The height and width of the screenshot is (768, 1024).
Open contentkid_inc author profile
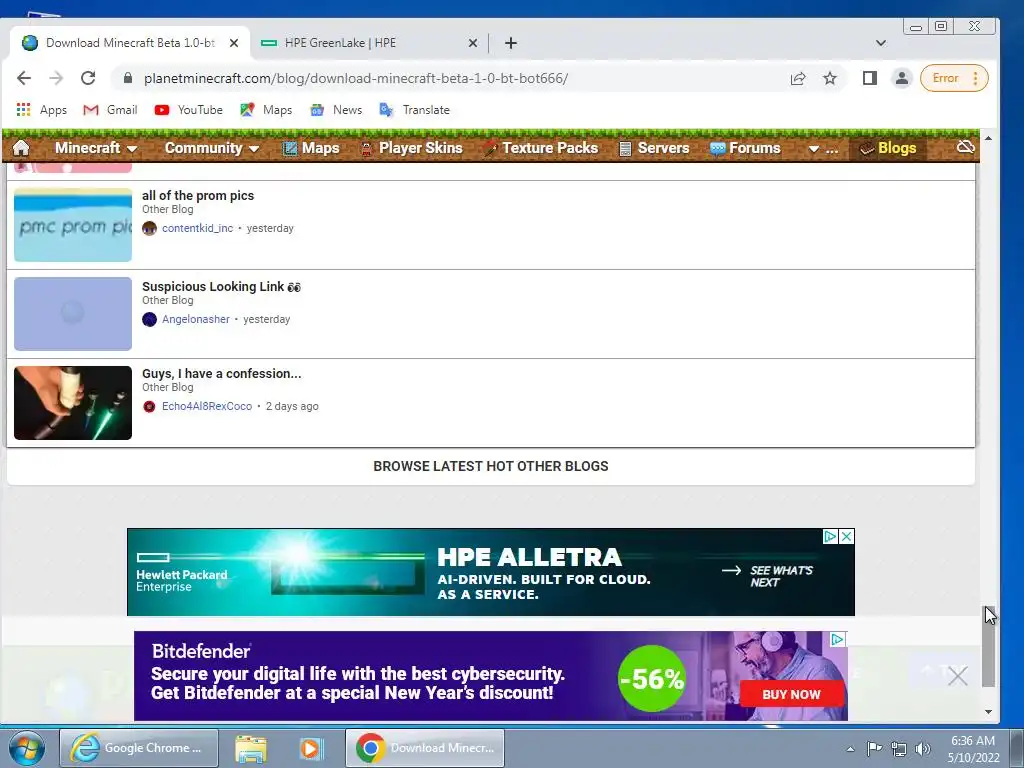click(197, 228)
